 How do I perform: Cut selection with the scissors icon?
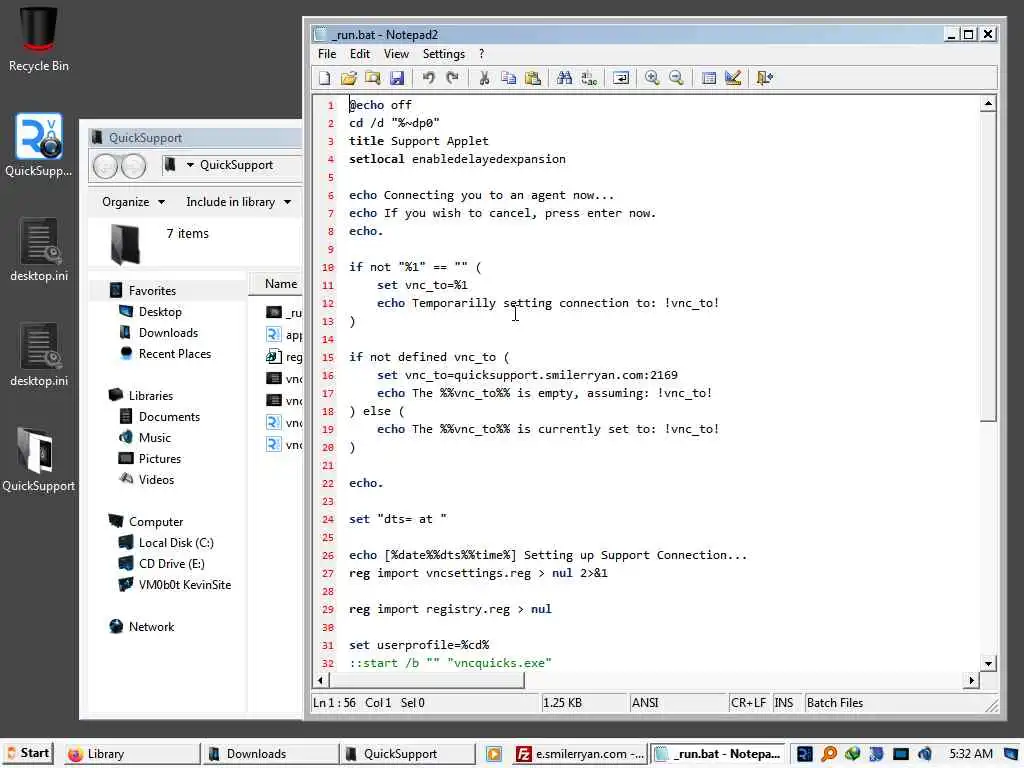click(484, 78)
